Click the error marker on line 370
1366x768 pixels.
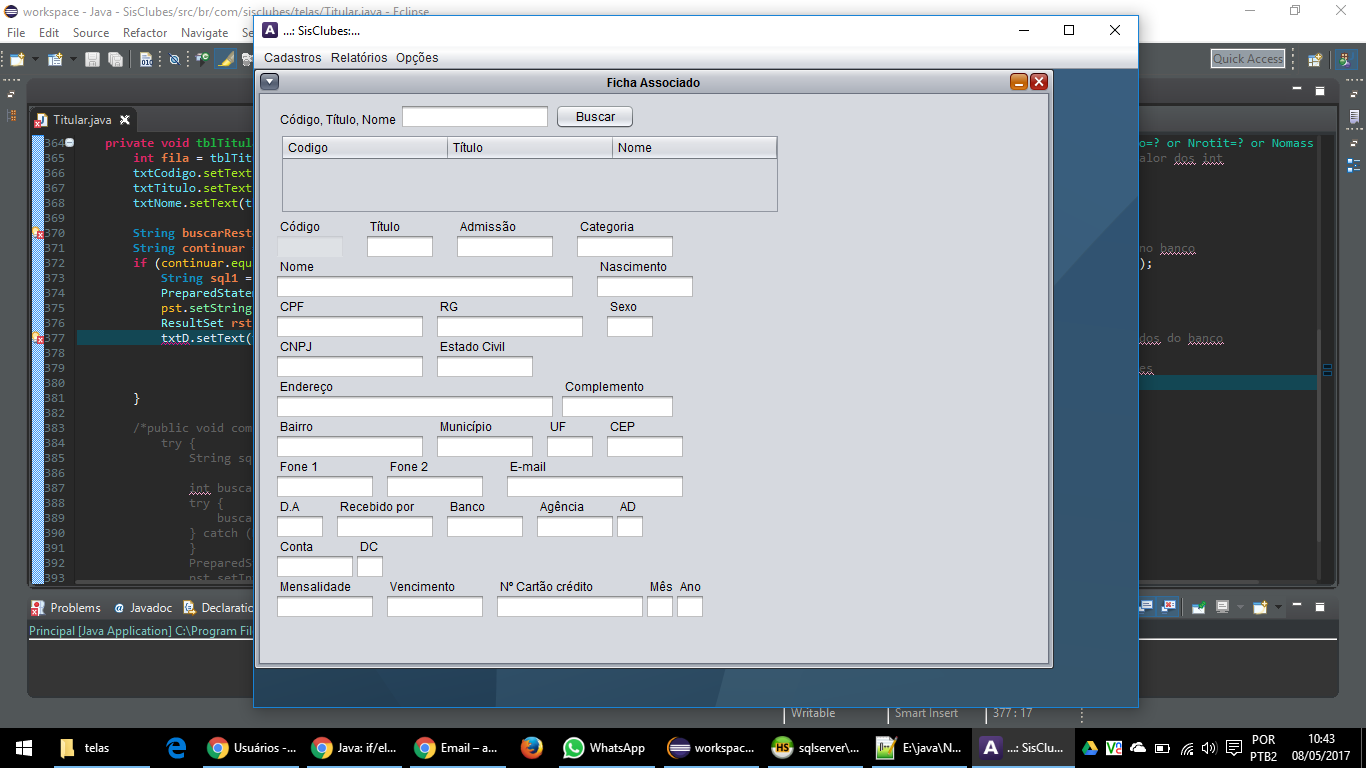(38, 233)
